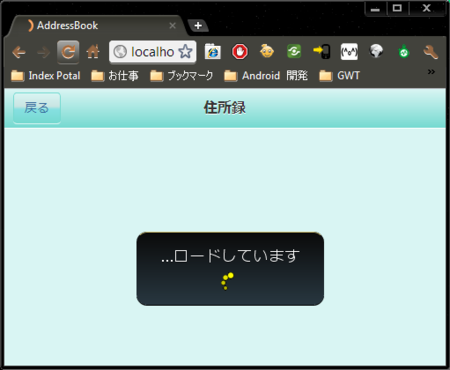
Task: Click the globe site info icon
Action: click(120, 52)
